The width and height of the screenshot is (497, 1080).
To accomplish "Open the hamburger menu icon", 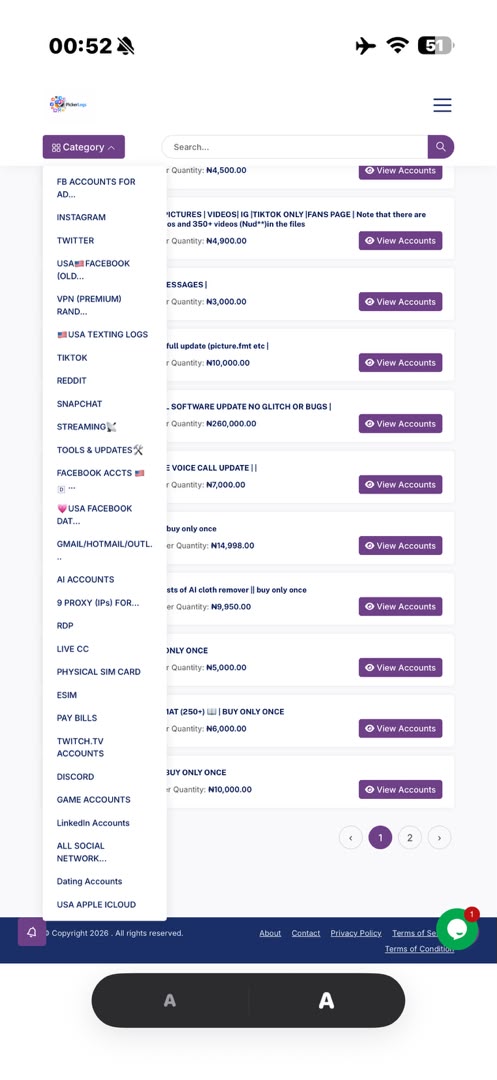I will (442, 105).
